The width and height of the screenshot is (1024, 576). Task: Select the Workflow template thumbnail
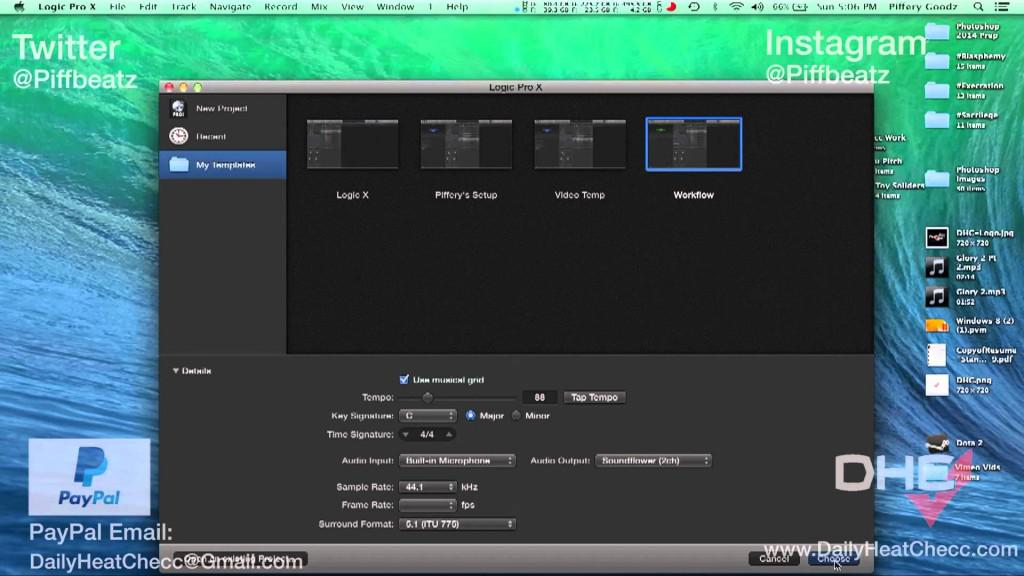(x=693, y=143)
